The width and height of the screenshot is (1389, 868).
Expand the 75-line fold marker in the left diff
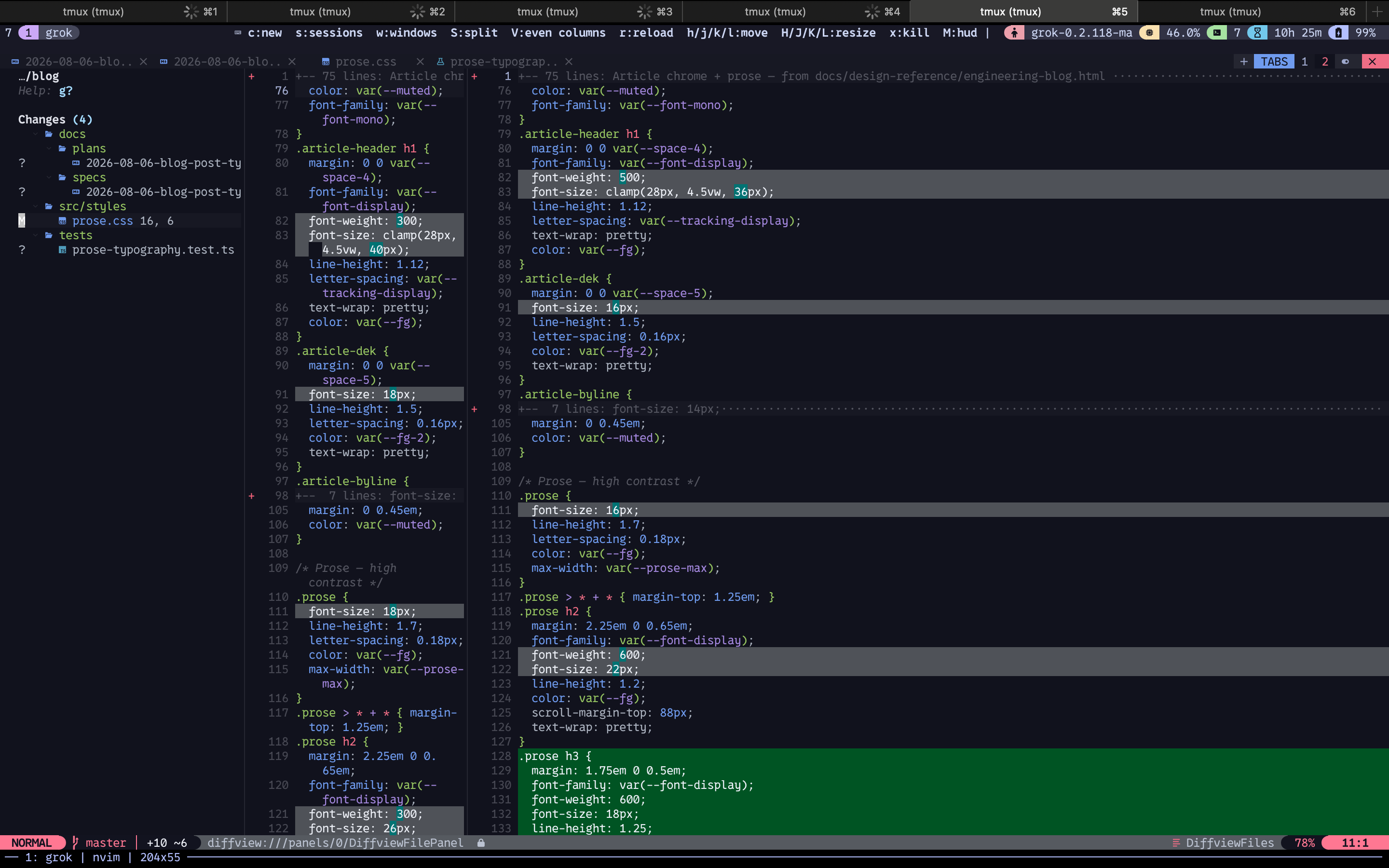[x=251, y=76]
